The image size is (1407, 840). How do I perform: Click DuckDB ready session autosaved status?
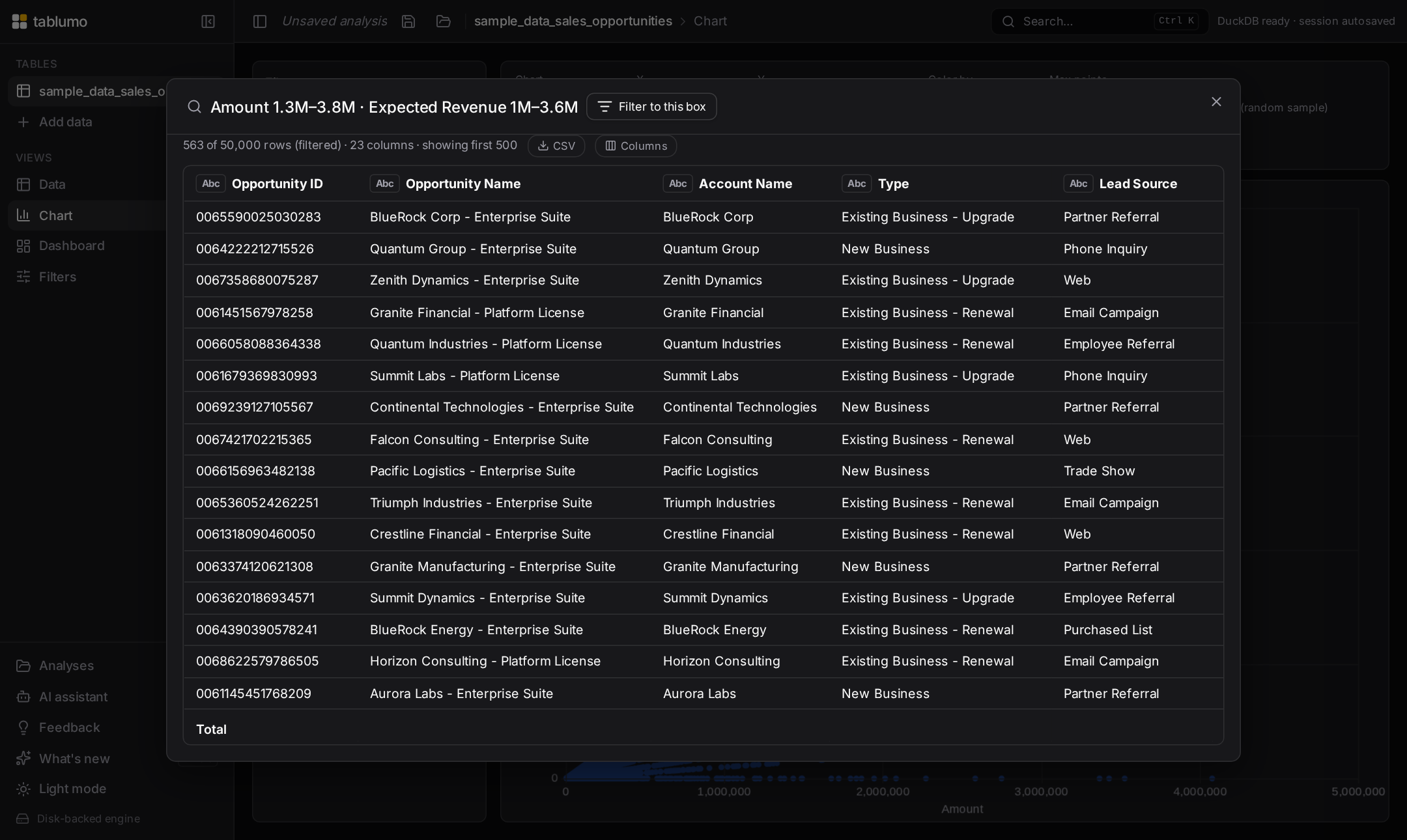coord(1305,21)
